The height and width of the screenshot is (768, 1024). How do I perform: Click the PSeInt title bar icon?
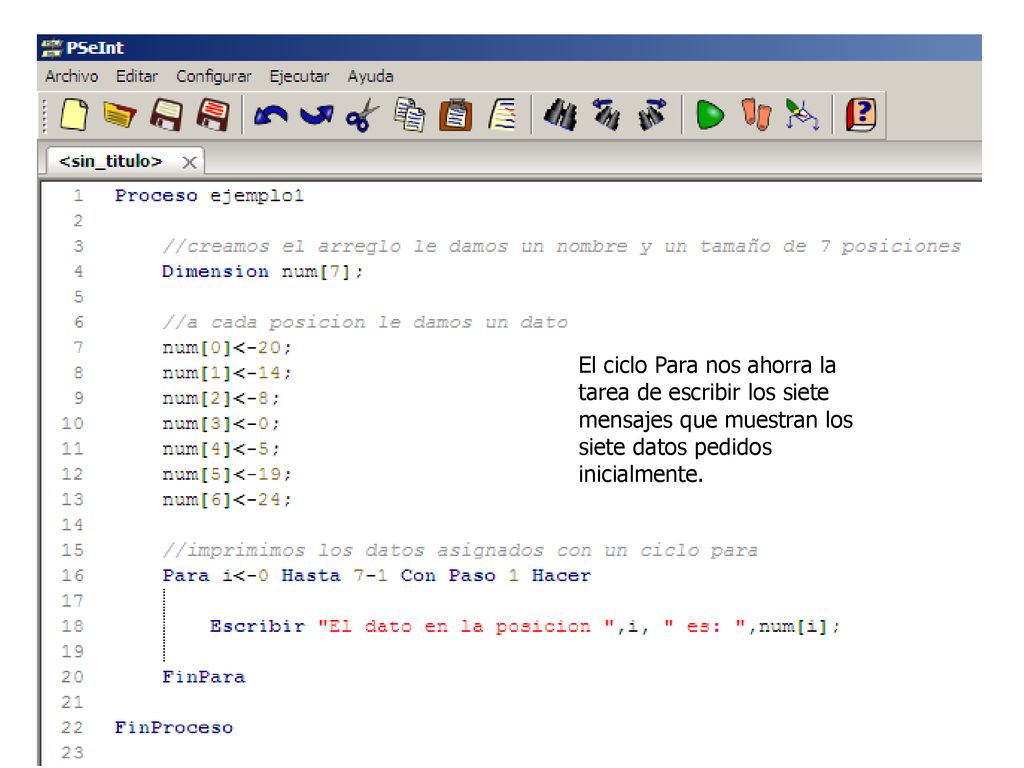click(x=52, y=48)
